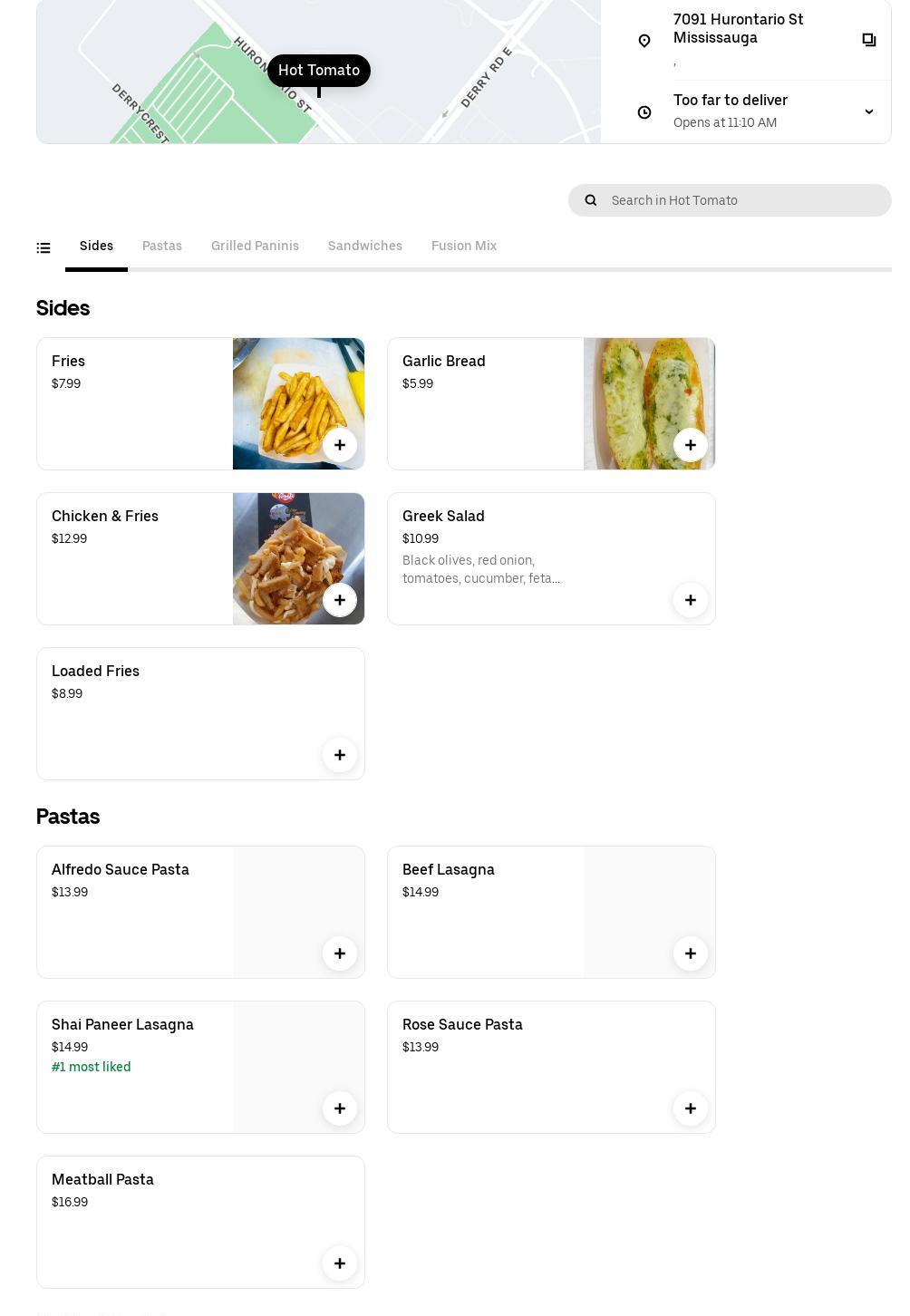
Task: Add Alfredo Sauce Pasta to cart
Action: point(340,953)
